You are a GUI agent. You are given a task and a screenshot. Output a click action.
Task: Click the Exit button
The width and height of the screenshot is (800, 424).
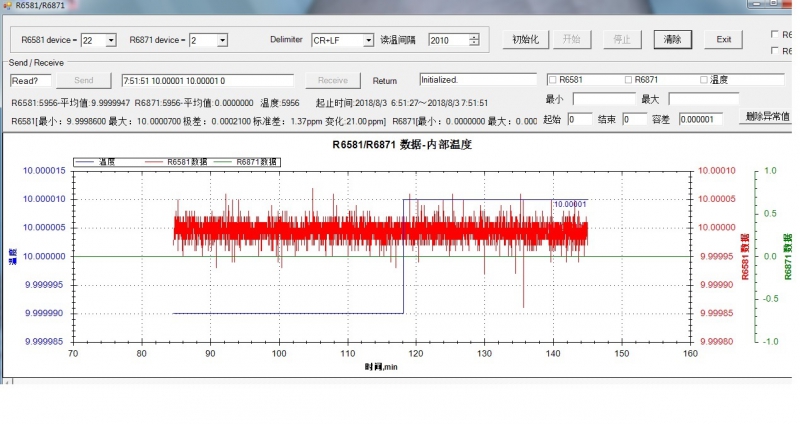723,40
